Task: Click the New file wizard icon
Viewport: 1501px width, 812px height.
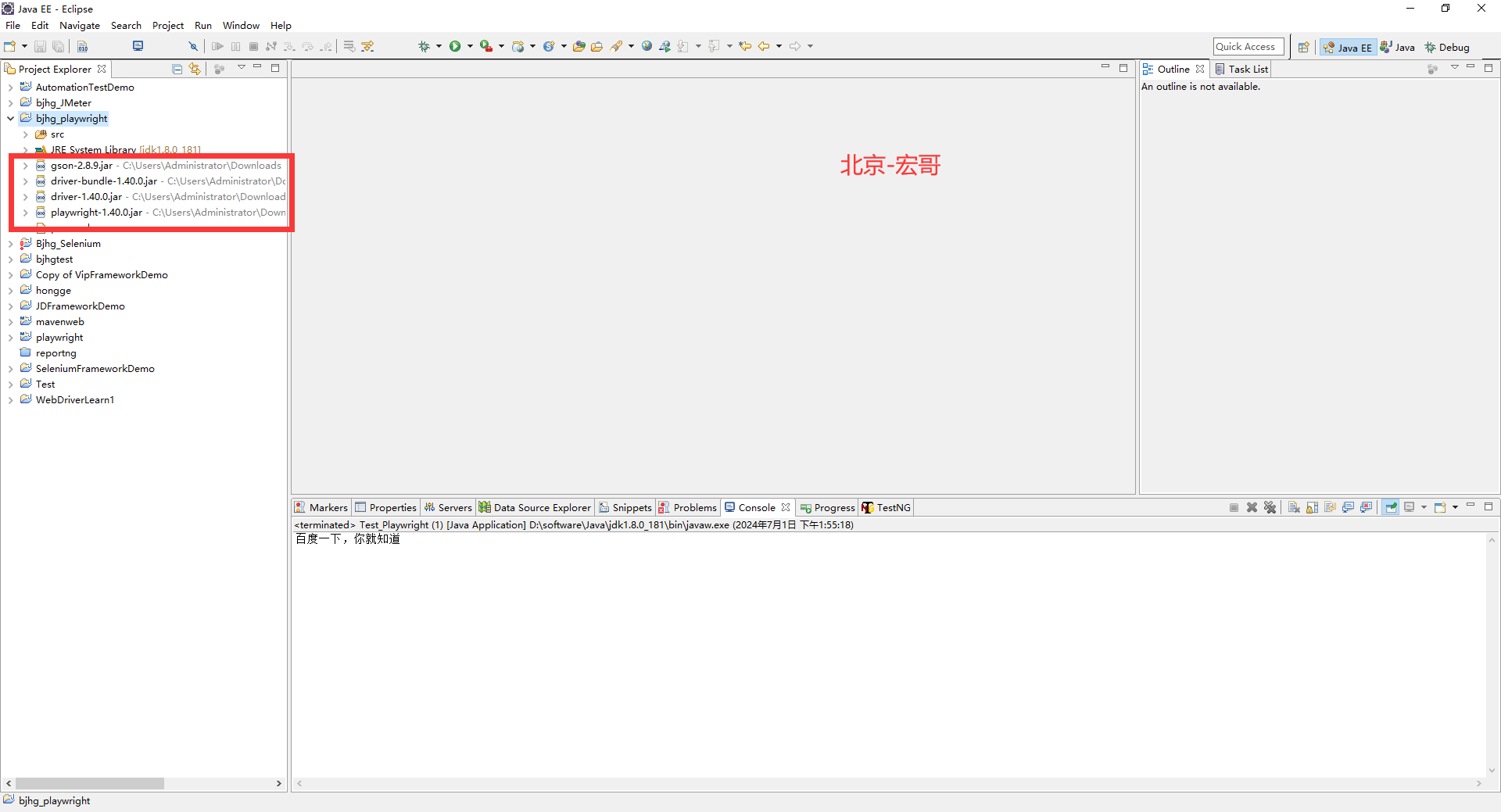Action: point(10,47)
